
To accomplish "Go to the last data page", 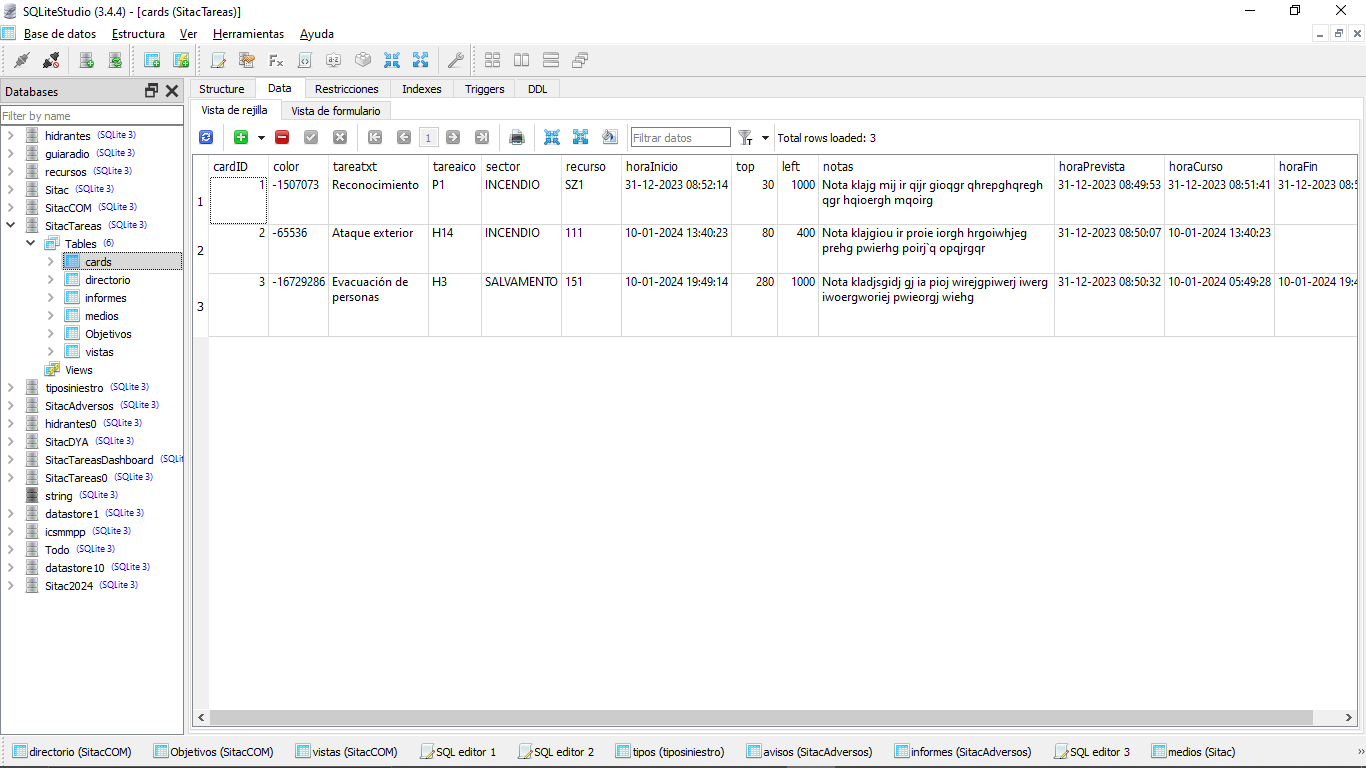I will pos(482,137).
